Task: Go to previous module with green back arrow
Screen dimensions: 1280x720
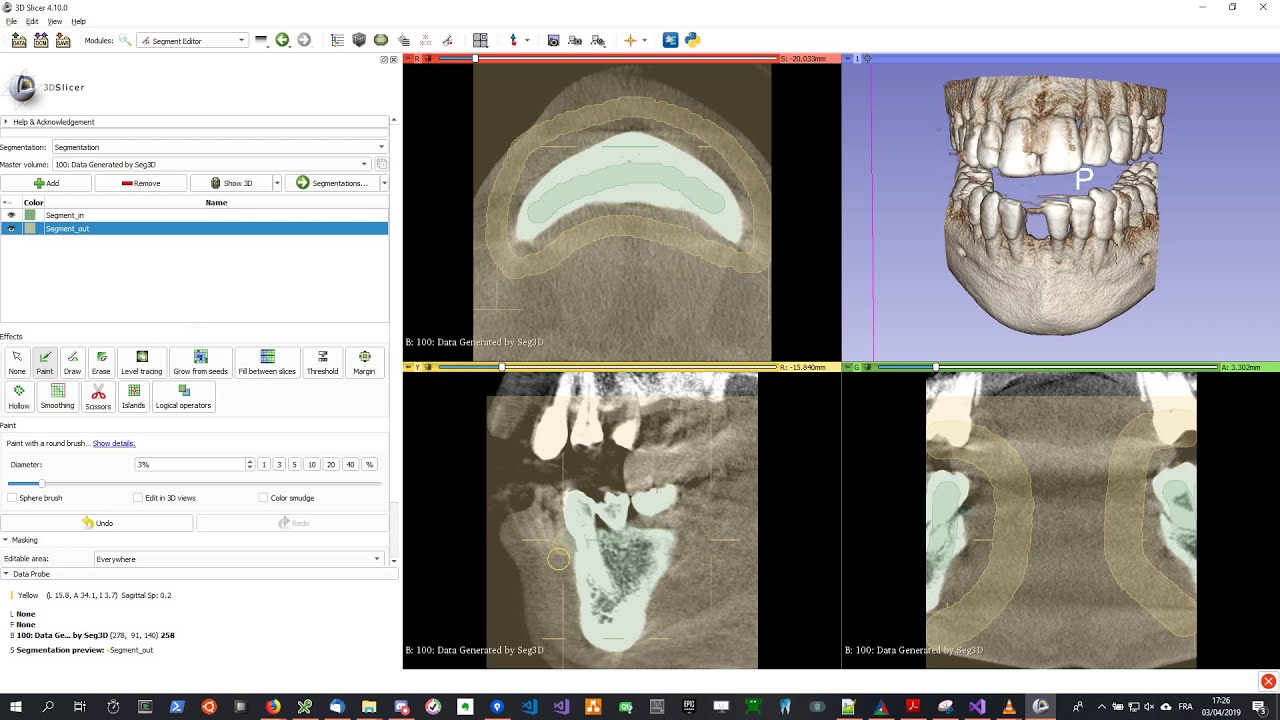Action: [282, 40]
